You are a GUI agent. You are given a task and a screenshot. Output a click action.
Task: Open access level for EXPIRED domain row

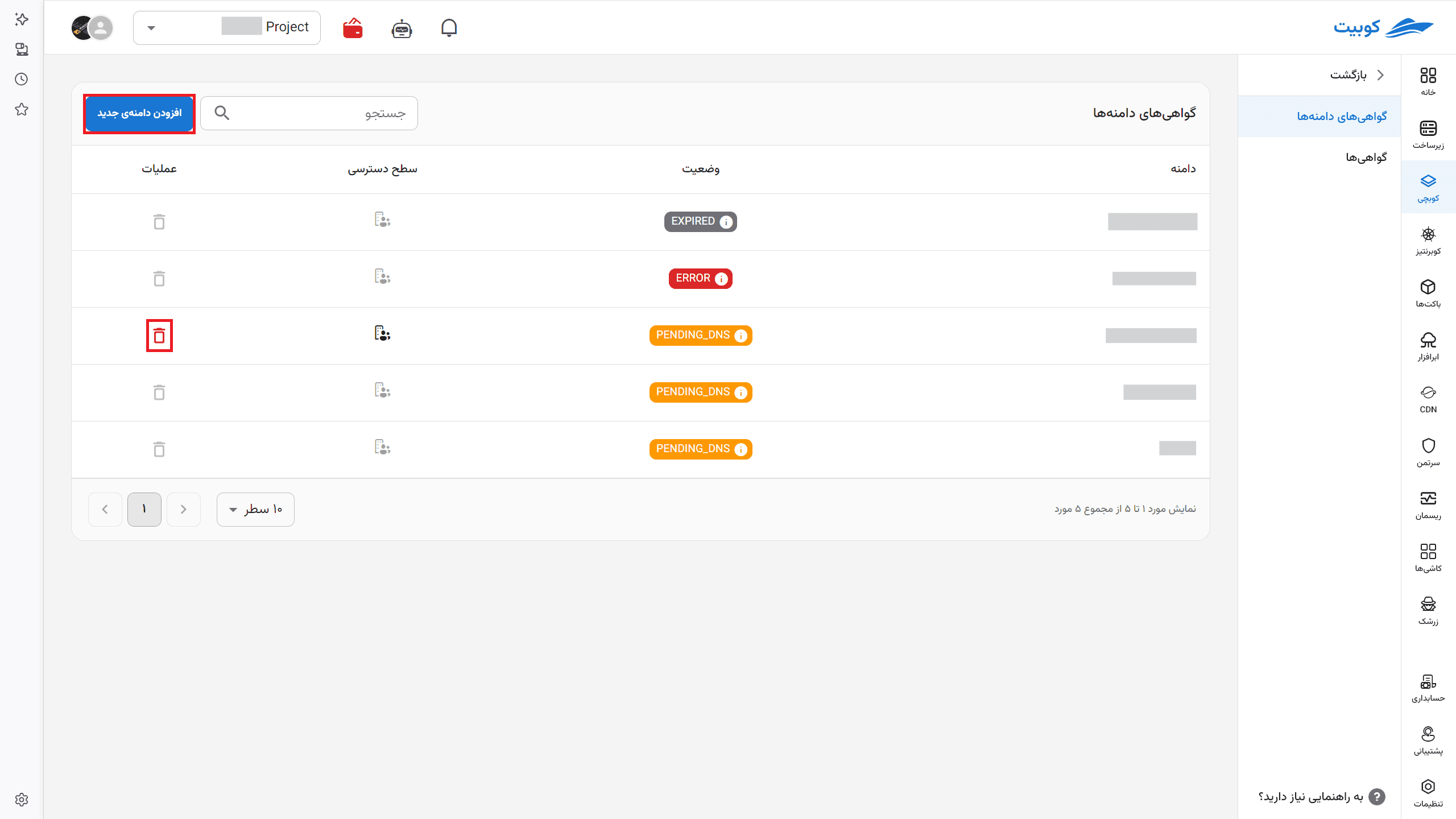pos(382,220)
